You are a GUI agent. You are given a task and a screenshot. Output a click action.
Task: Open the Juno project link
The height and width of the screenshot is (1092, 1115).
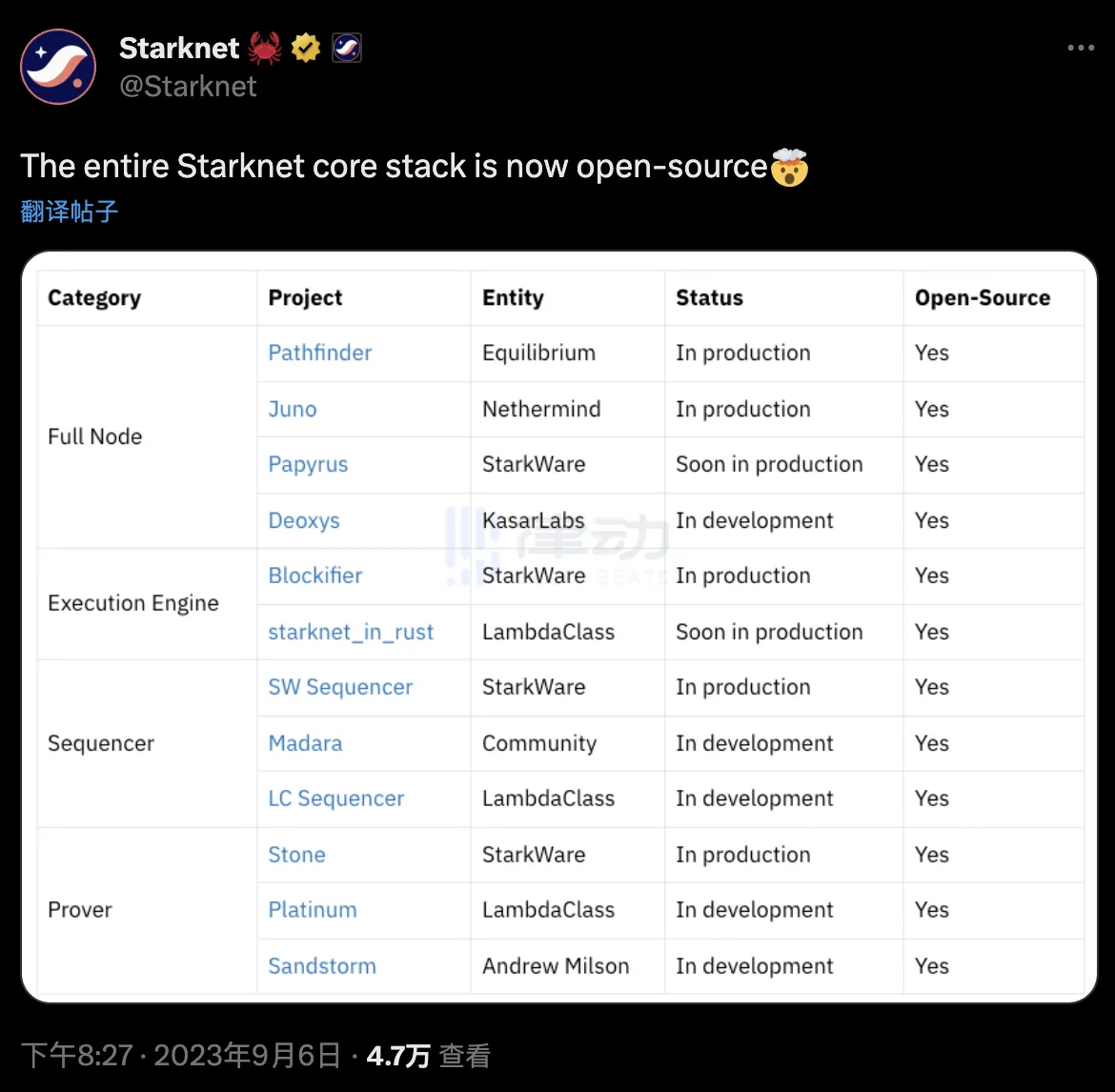click(x=293, y=409)
